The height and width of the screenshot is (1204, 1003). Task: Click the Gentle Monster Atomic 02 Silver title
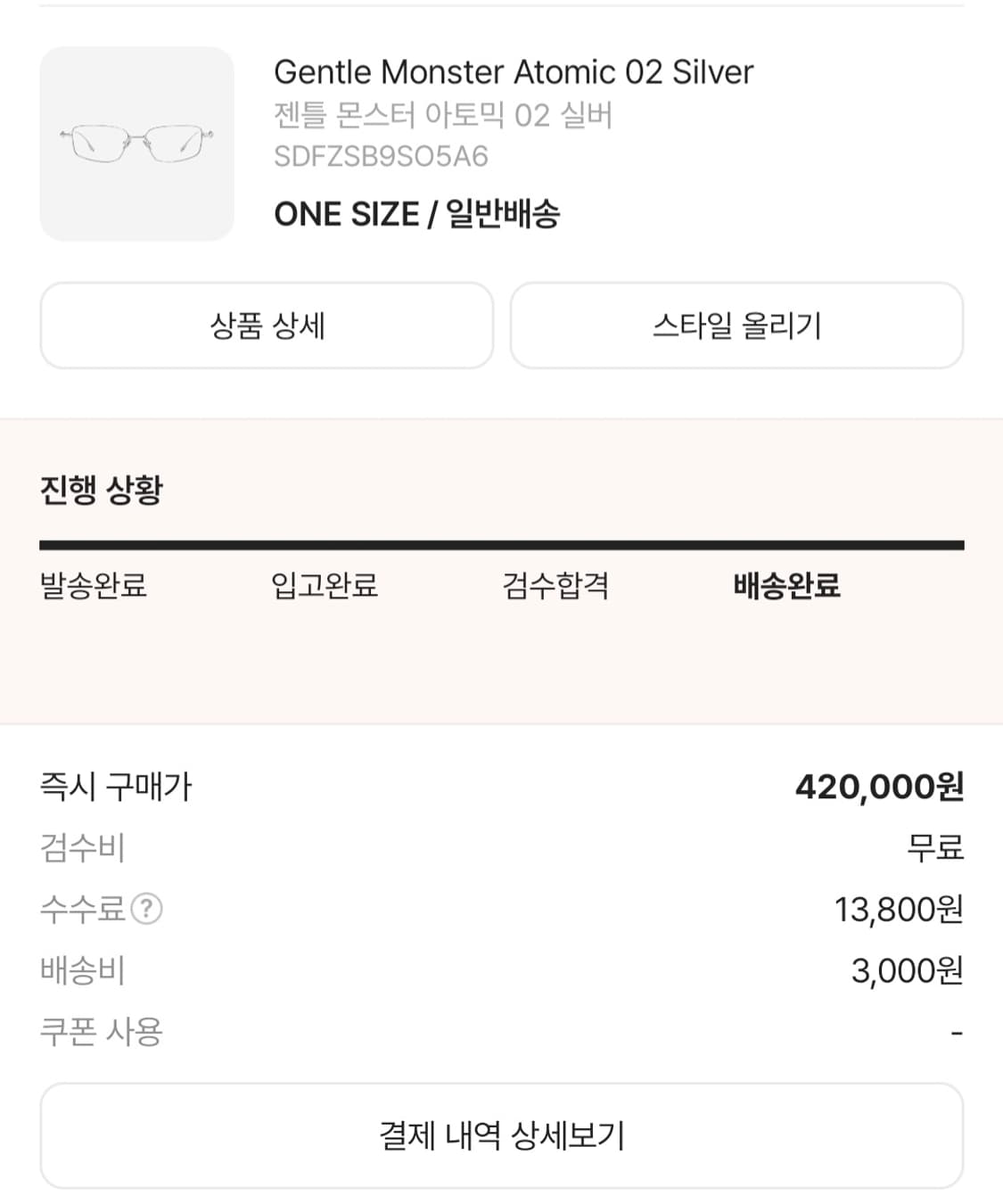pyautogui.click(x=514, y=72)
